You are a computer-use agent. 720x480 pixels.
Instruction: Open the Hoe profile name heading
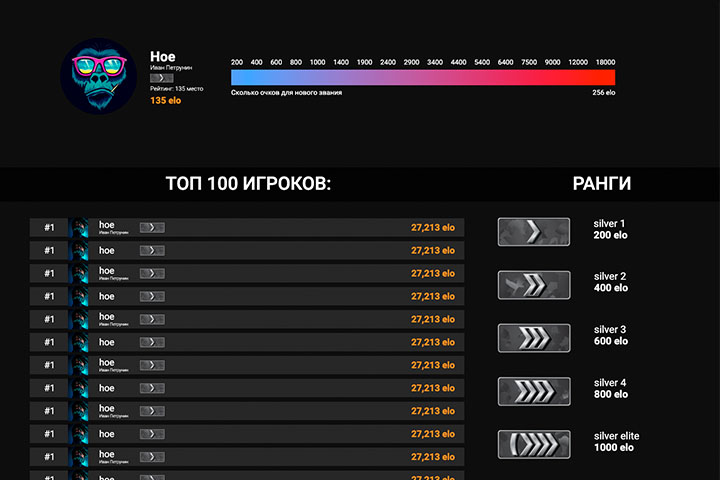[163, 56]
